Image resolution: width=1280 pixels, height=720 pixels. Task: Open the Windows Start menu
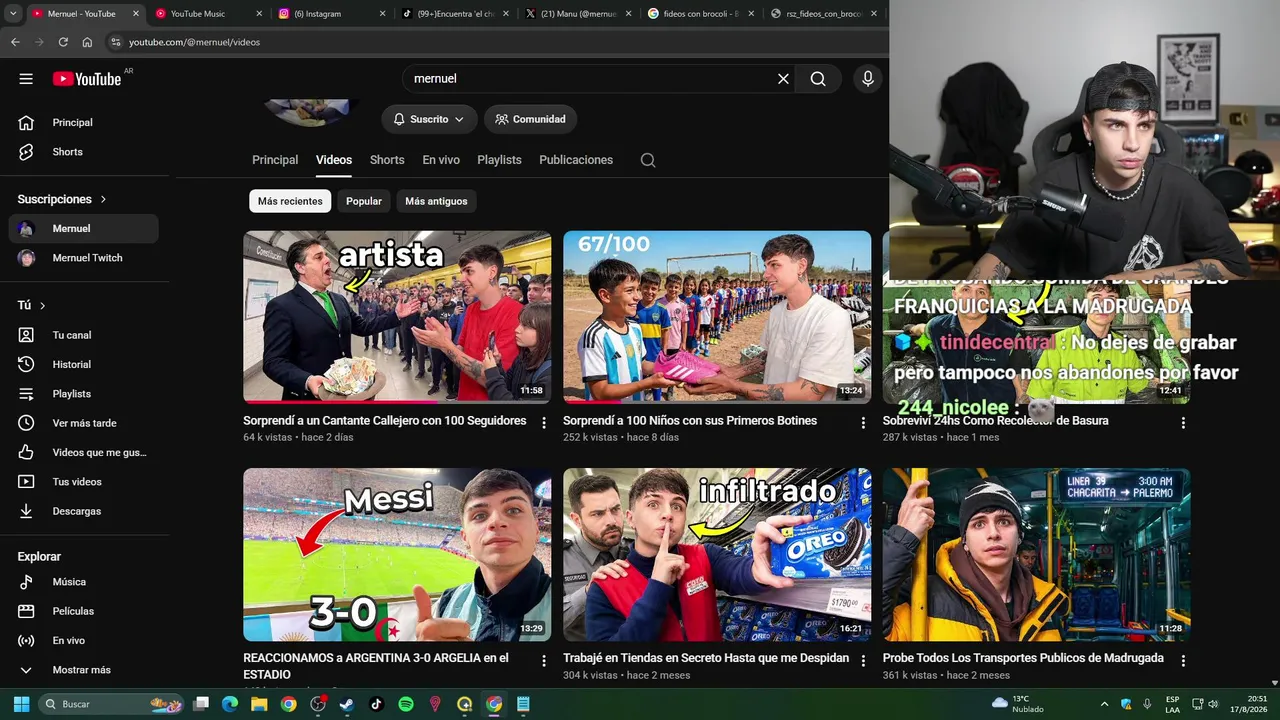21,704
